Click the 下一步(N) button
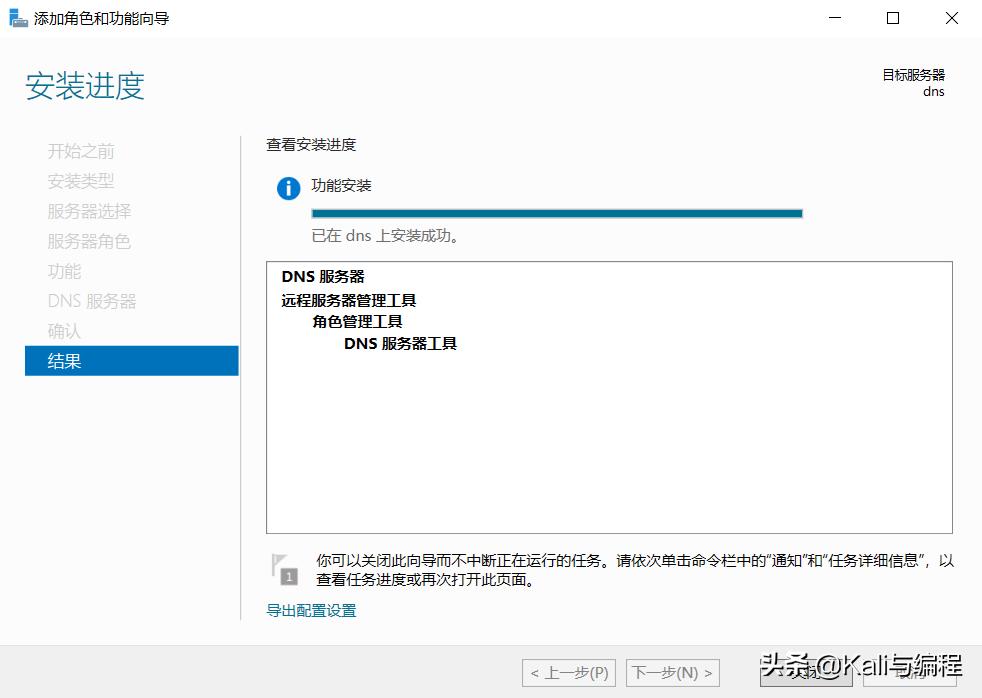Image resolution: width=982 pixels, height=698 pixels. [673, 672]
